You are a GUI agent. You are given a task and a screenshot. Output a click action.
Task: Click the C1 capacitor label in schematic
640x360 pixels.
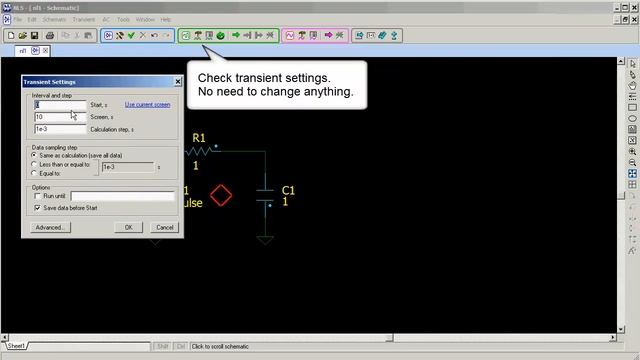point(288,190)
